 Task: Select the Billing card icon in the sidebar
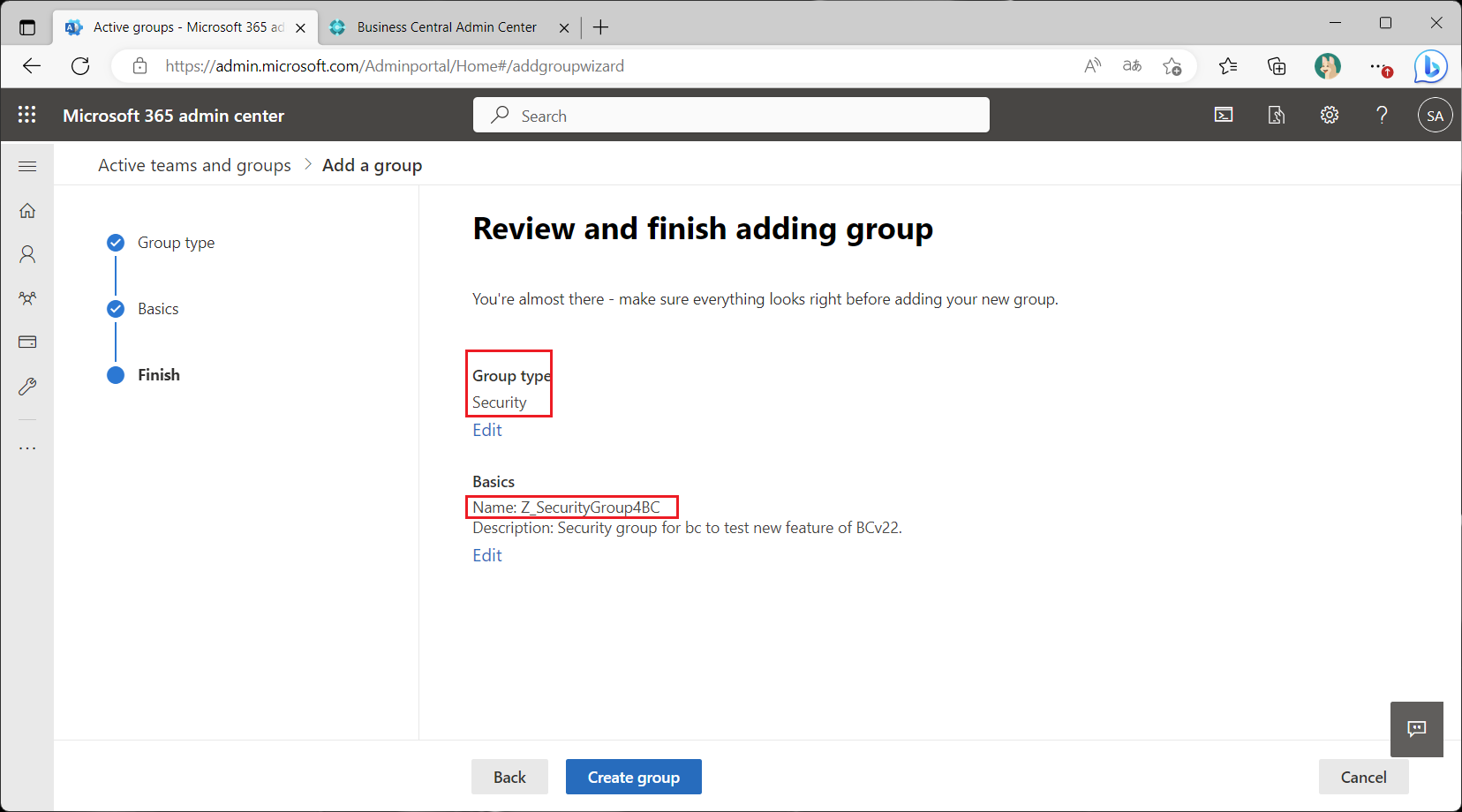26,342
